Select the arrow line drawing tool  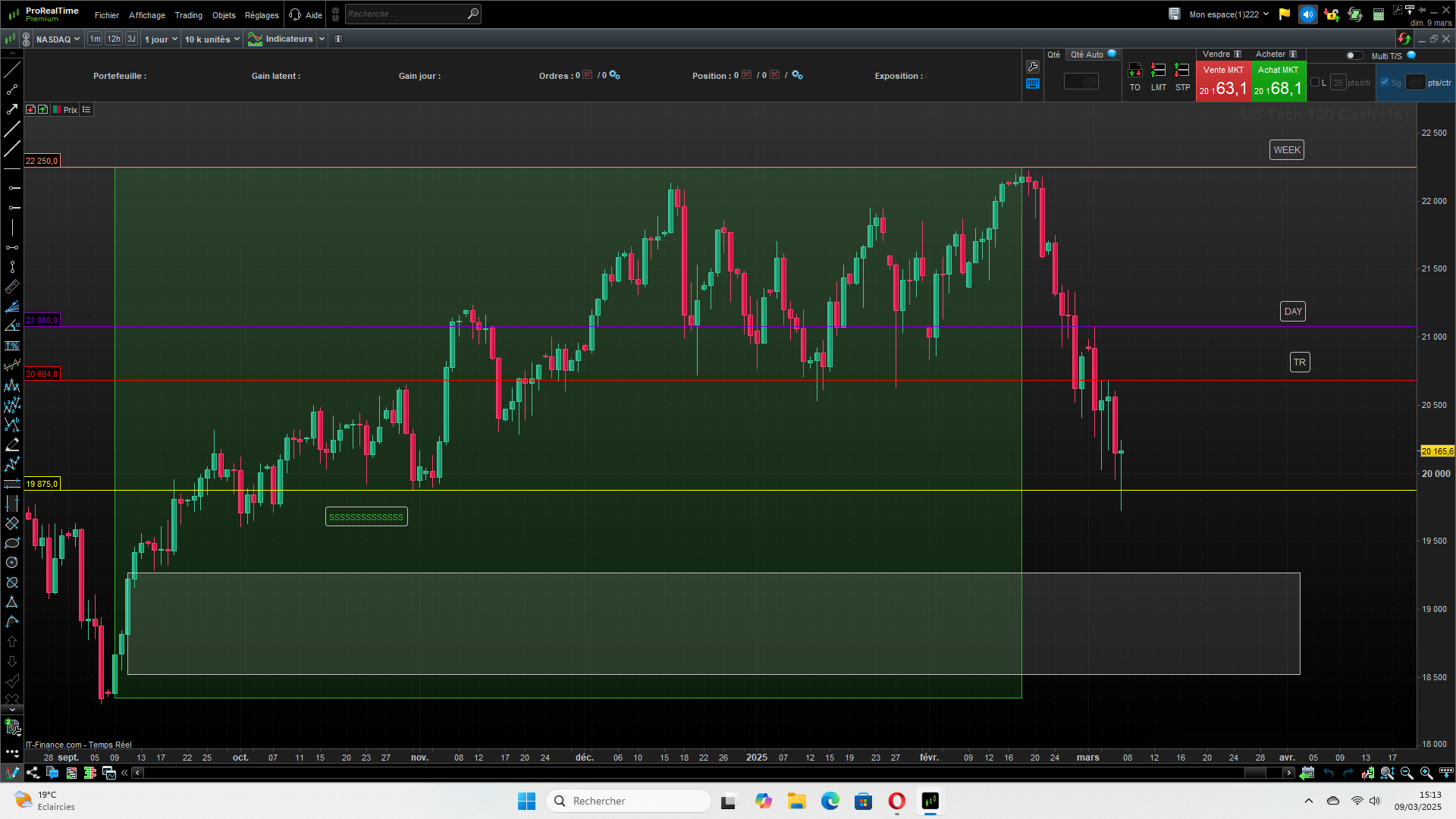[12, 109]
